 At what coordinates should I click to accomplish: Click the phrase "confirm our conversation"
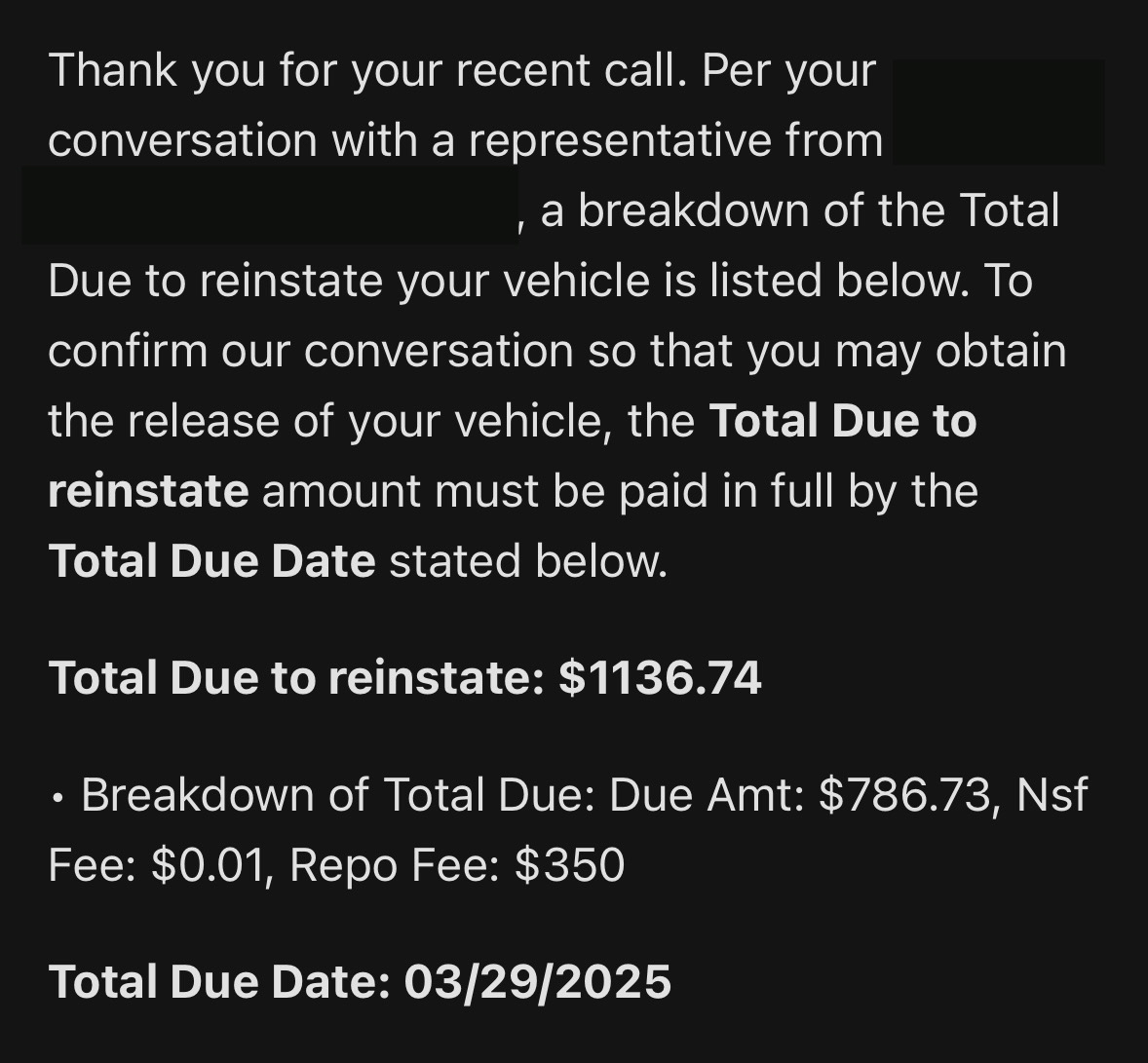click(x=310, y=351)
